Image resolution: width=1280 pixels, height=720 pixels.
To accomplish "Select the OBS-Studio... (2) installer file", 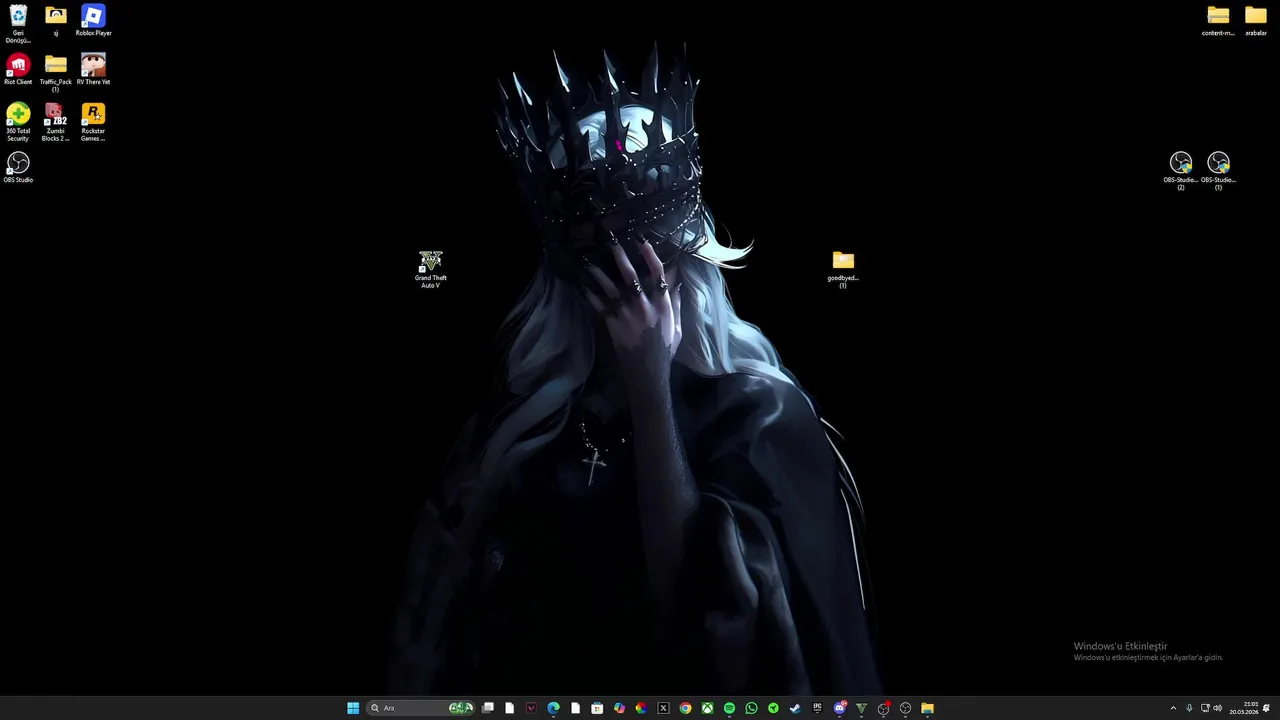I will pos(1181,171).
